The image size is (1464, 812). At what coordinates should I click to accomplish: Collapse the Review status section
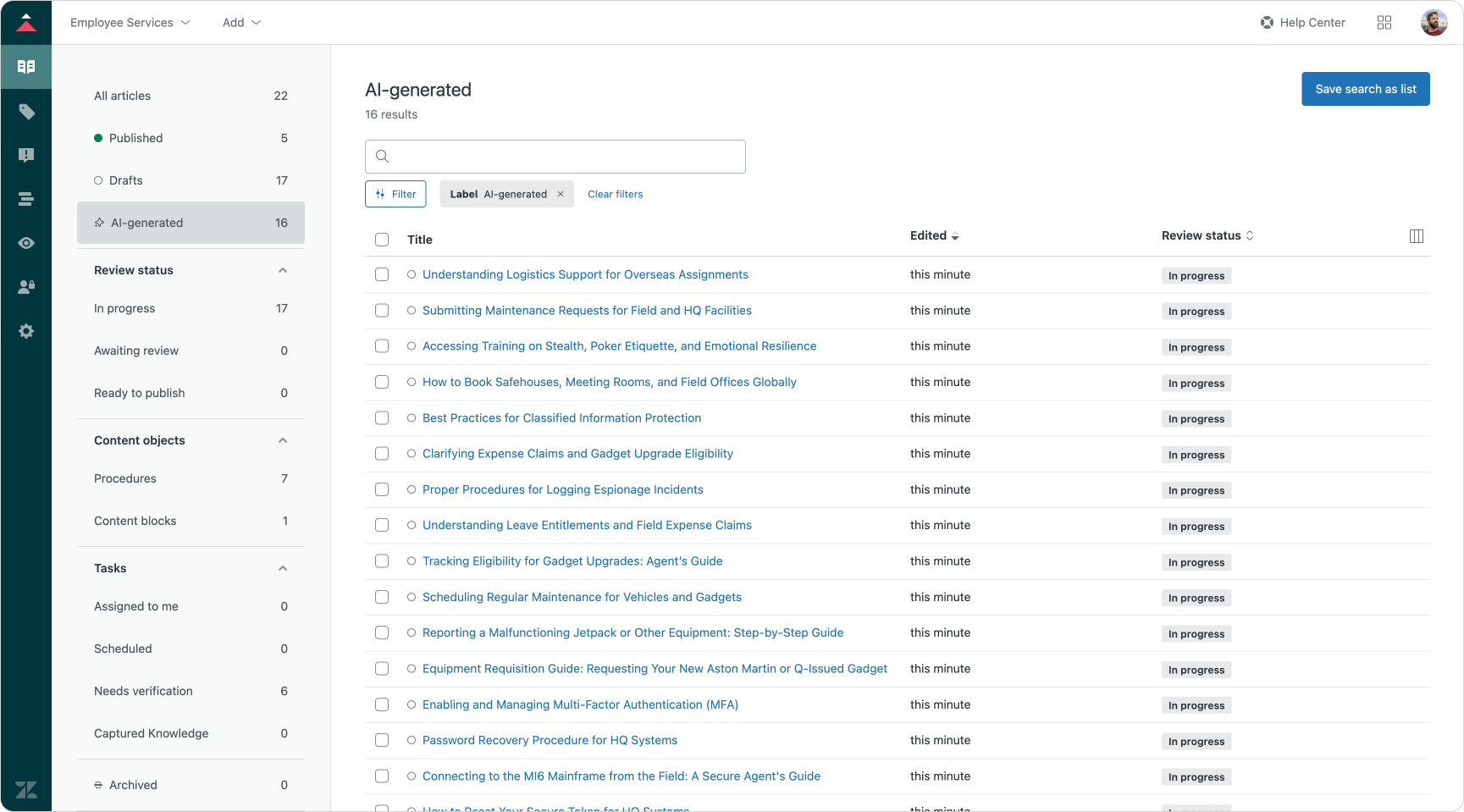pyautogui.click(x=283, y=270)
